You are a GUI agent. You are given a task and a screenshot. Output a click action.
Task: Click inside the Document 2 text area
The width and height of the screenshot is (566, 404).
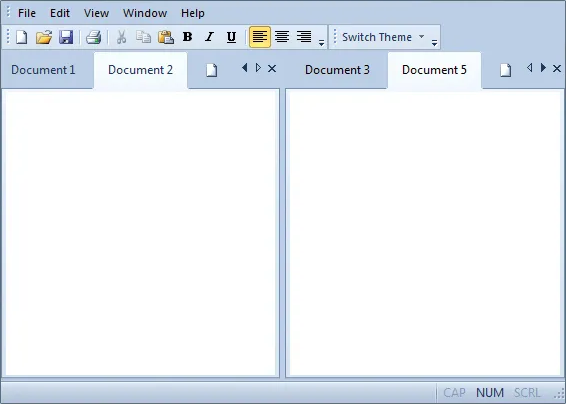(x=140, y=233)
